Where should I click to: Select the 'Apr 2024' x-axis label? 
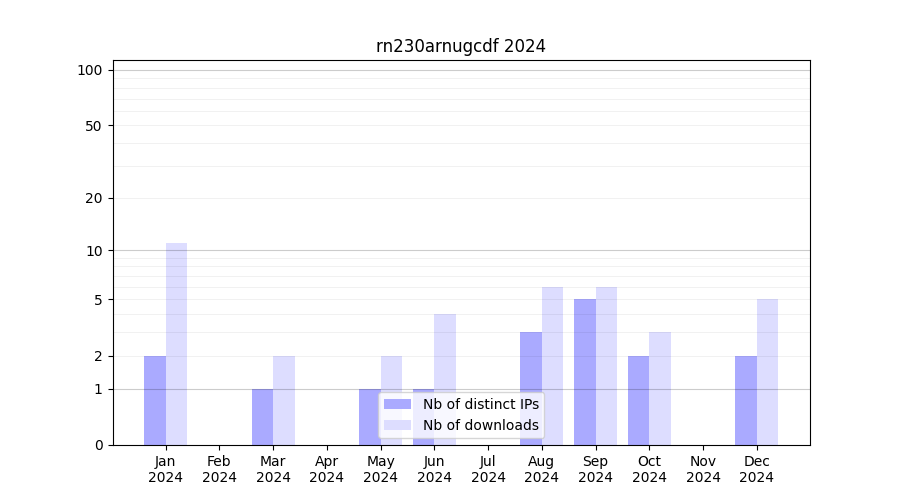[x=327, y=469]
